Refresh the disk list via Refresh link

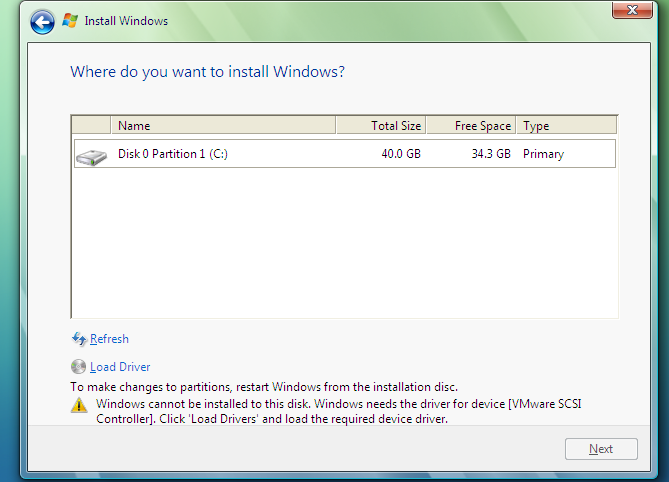109,339
